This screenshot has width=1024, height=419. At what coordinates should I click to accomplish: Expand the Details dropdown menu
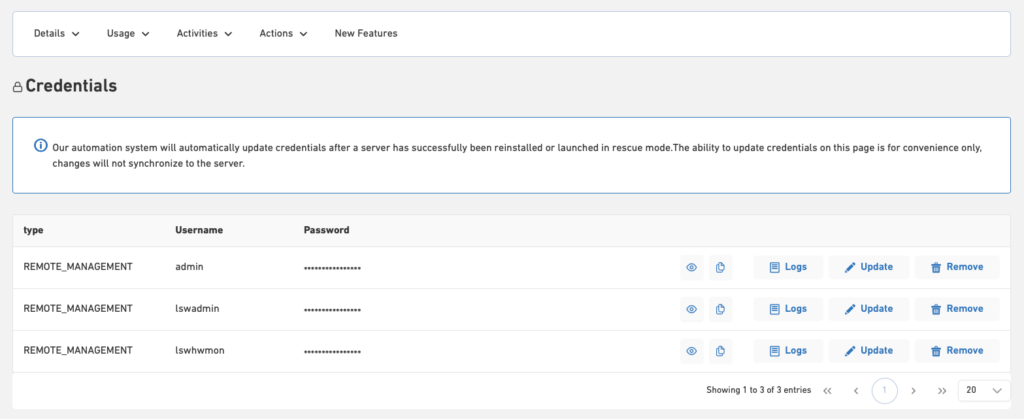[x=56, y=33]
